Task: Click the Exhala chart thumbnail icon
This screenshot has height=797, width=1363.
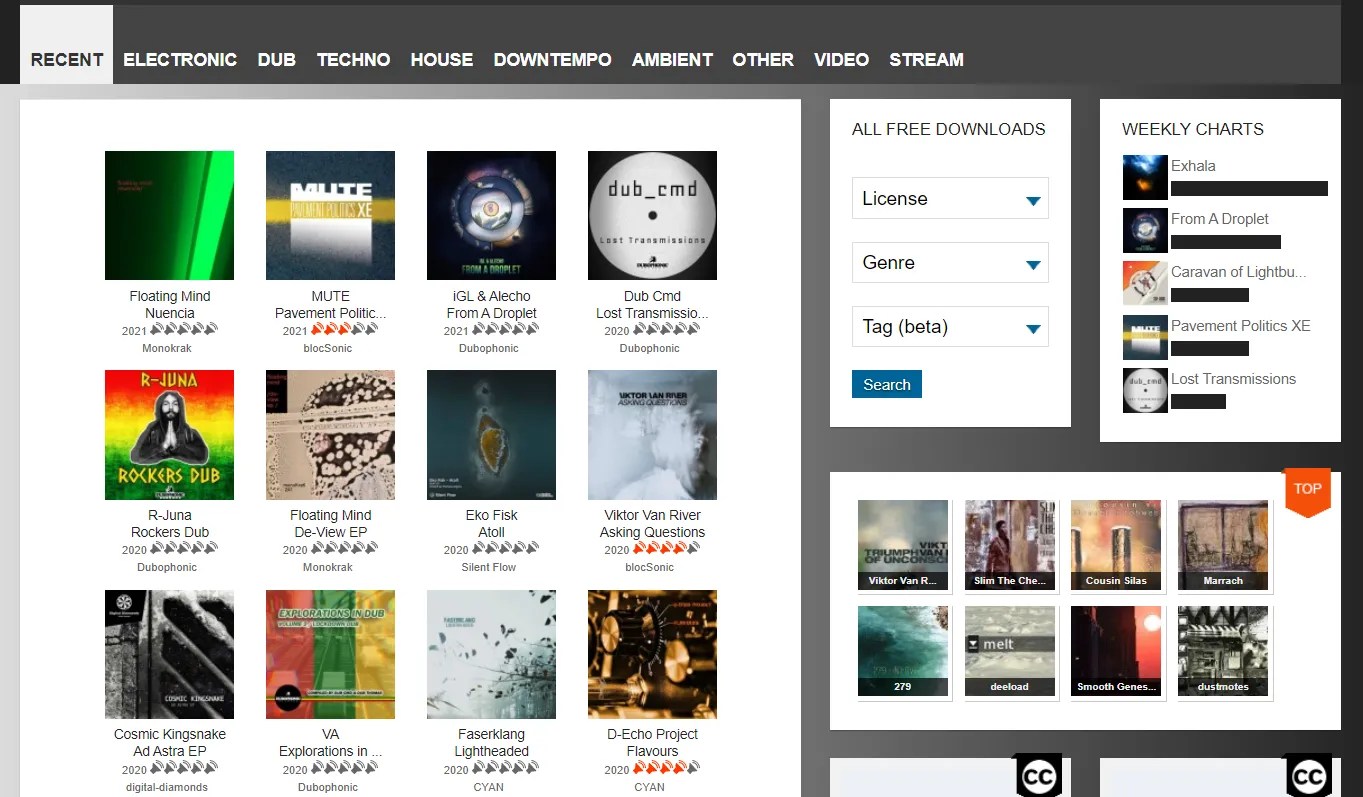Action: (x=1145, y=177)
